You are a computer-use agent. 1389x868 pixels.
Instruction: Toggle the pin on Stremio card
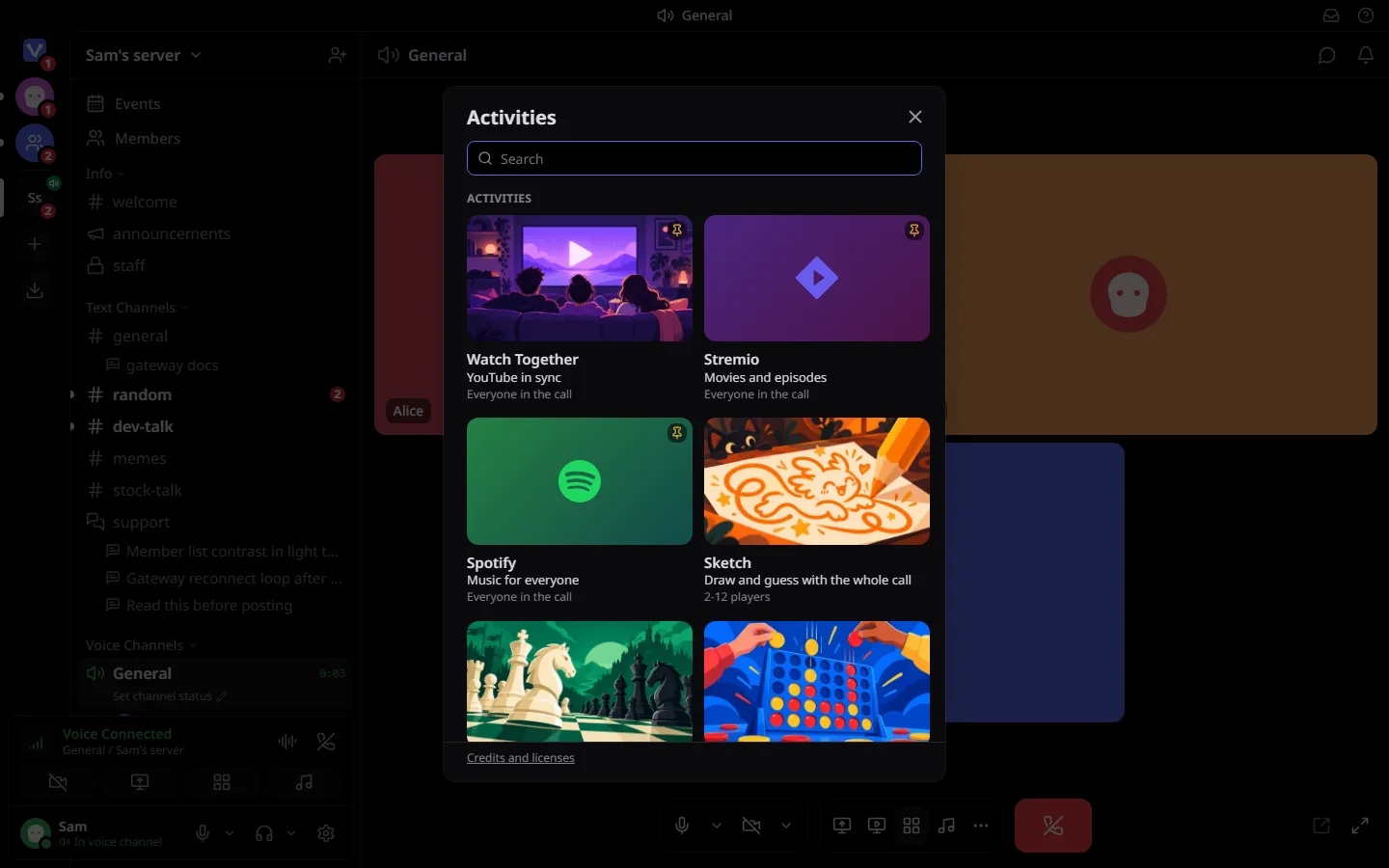[914, 231]
